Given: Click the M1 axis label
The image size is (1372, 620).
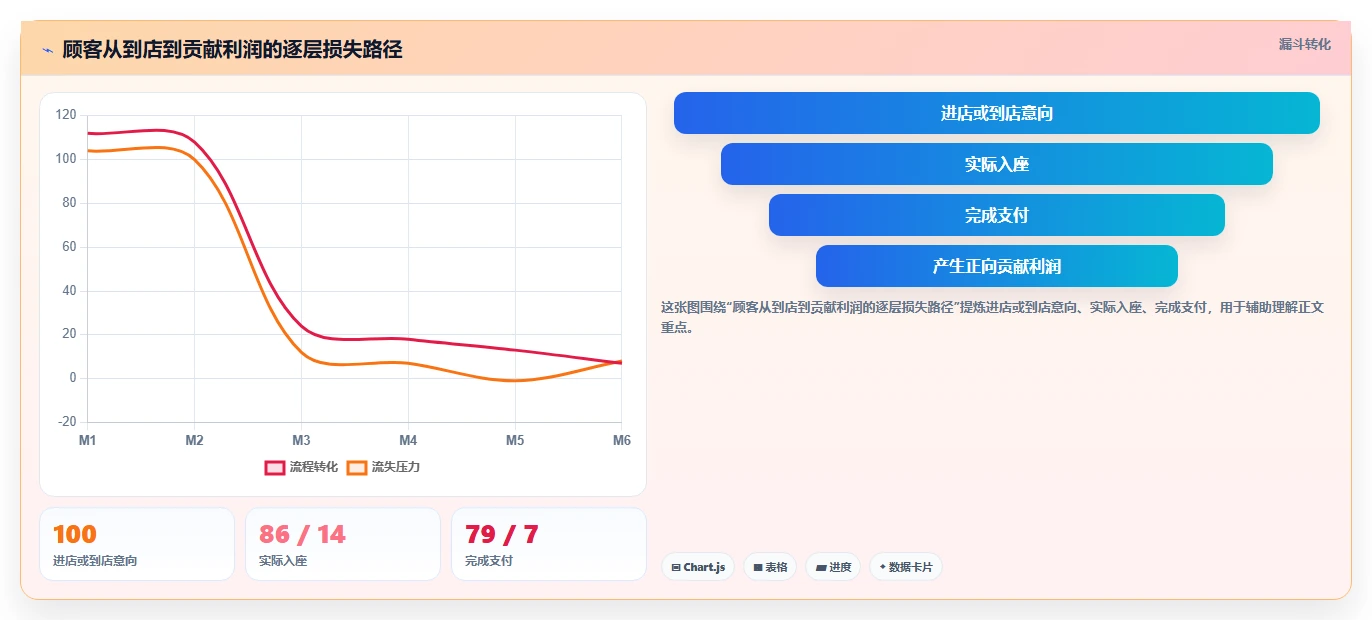Looking at the screenshot, I should point(88,440).
